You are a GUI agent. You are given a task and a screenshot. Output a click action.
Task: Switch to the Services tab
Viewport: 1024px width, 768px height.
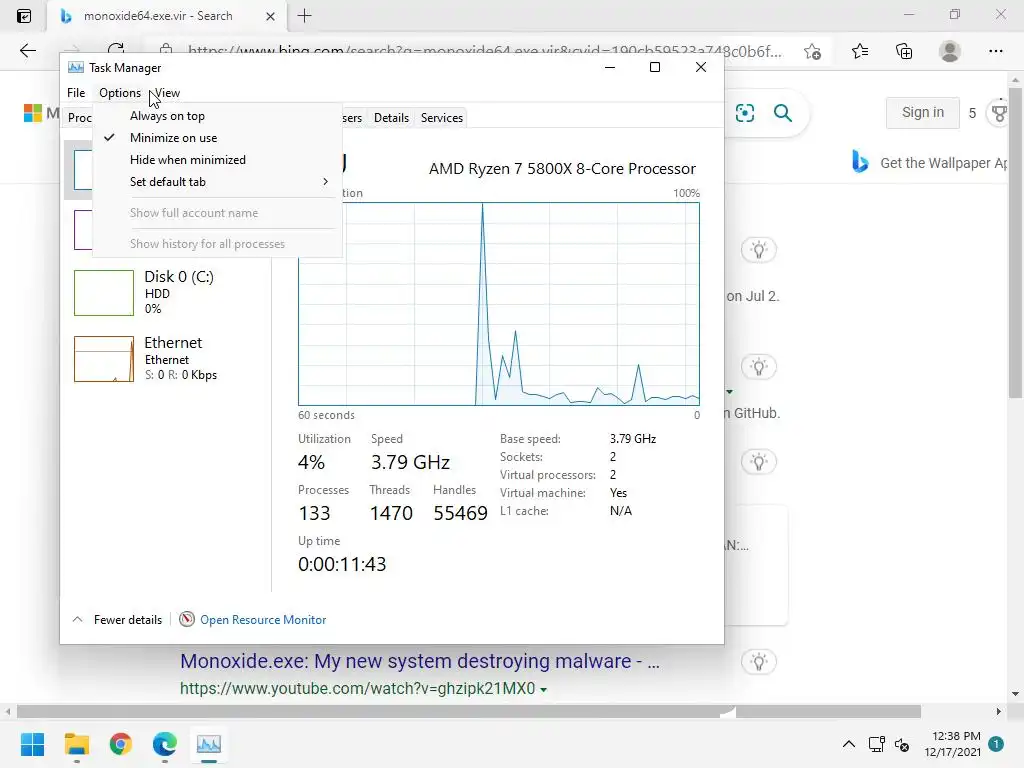(441, 118)
